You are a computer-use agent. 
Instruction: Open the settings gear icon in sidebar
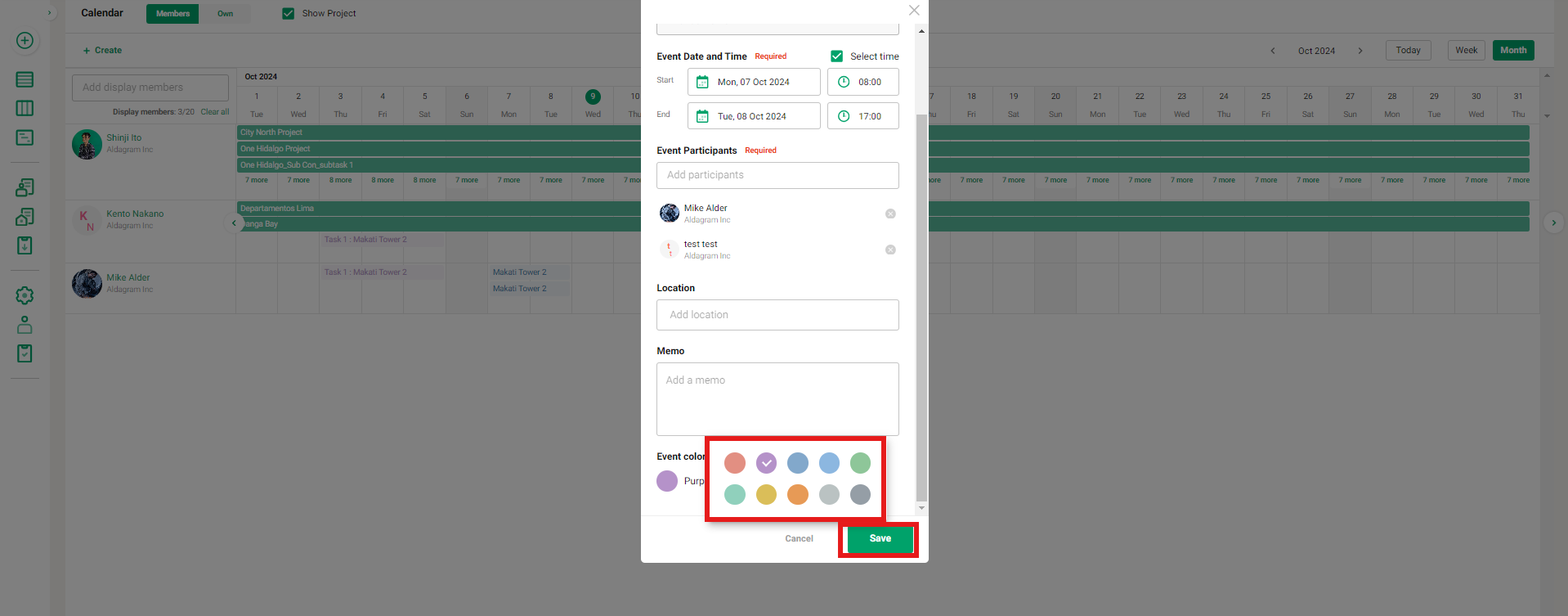[x=25, y=295]
